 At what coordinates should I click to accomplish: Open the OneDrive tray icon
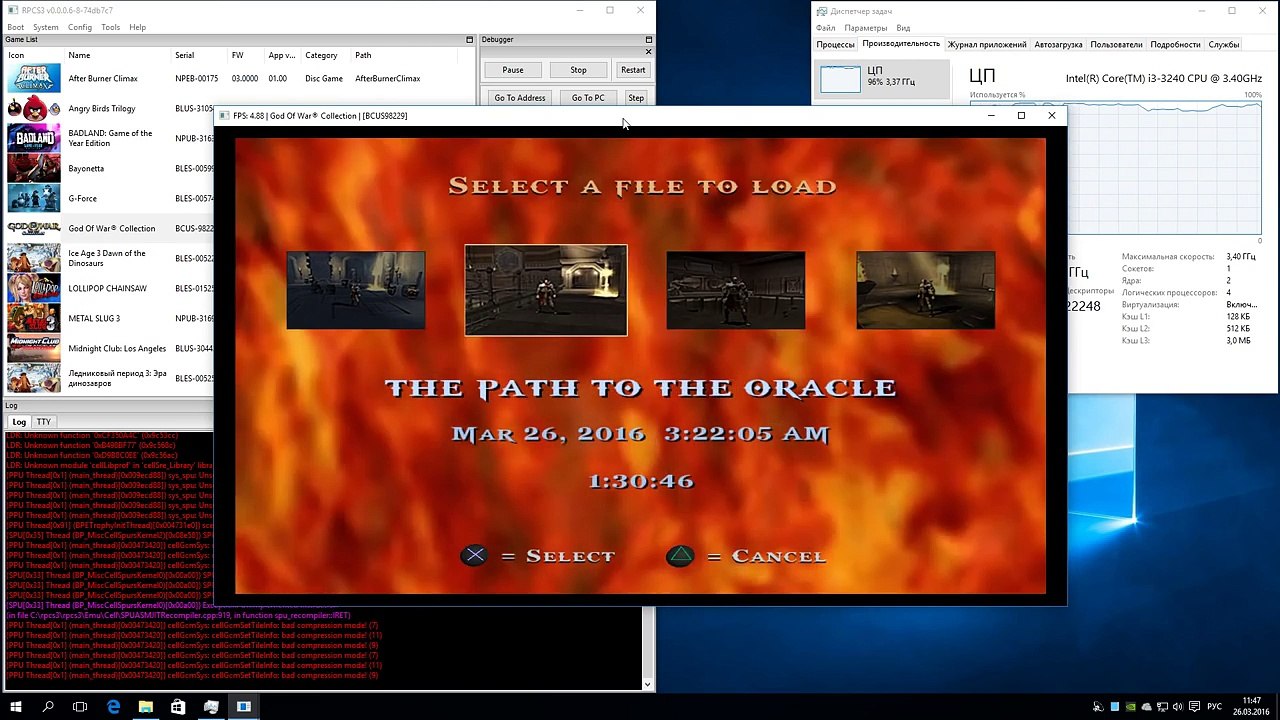(x=1147, y=707)
